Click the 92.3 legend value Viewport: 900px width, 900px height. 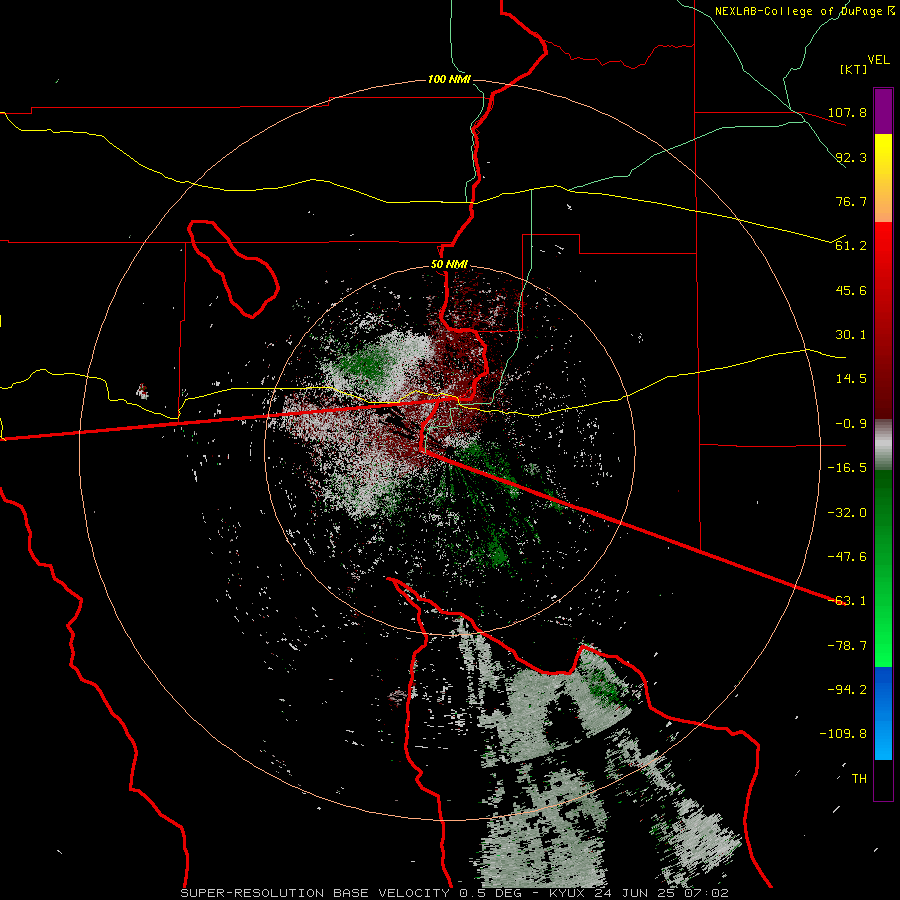pyautogui.click(x=851, y=157)
